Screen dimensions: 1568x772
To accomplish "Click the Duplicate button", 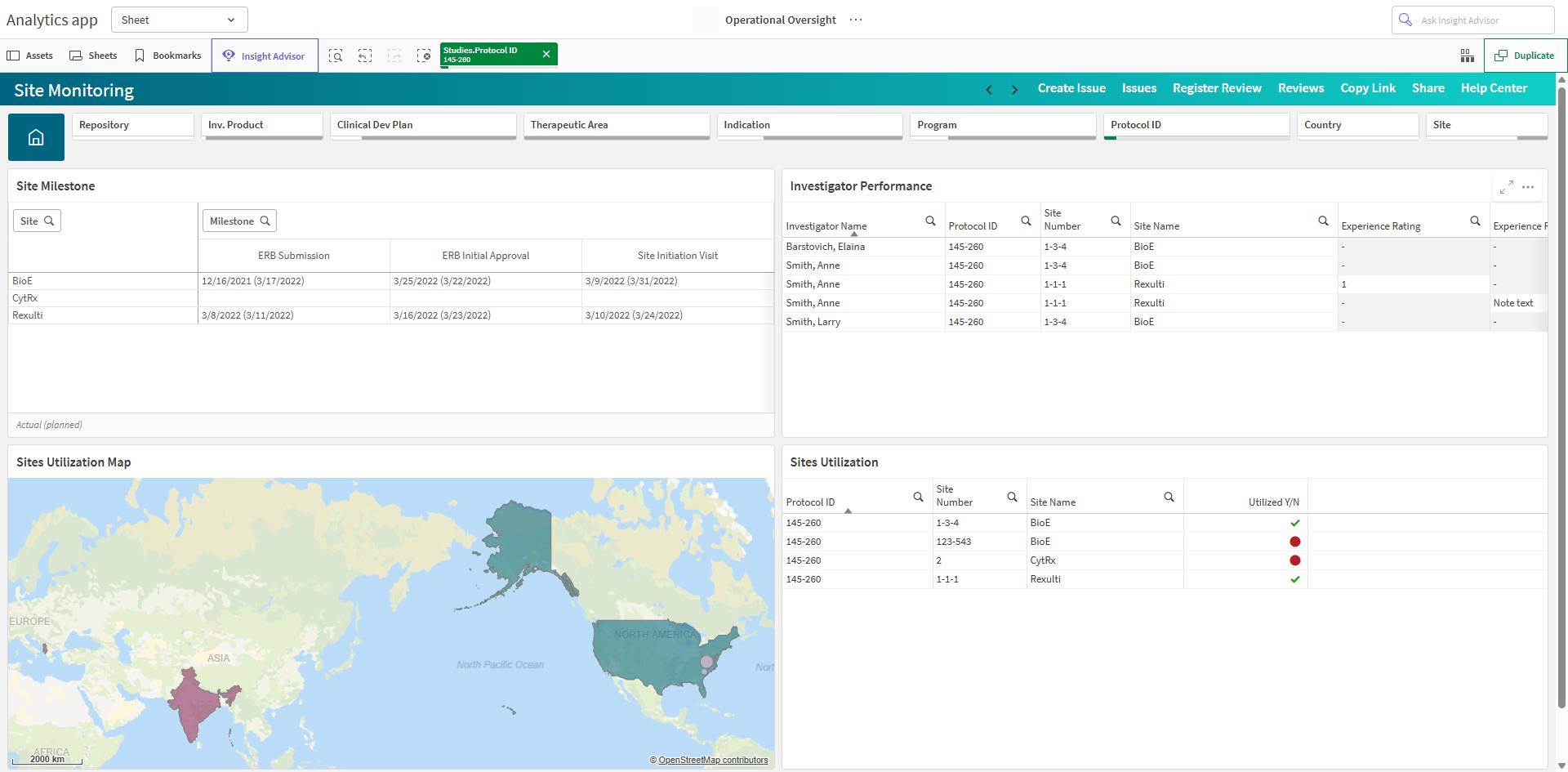I will coord(1525,56).
